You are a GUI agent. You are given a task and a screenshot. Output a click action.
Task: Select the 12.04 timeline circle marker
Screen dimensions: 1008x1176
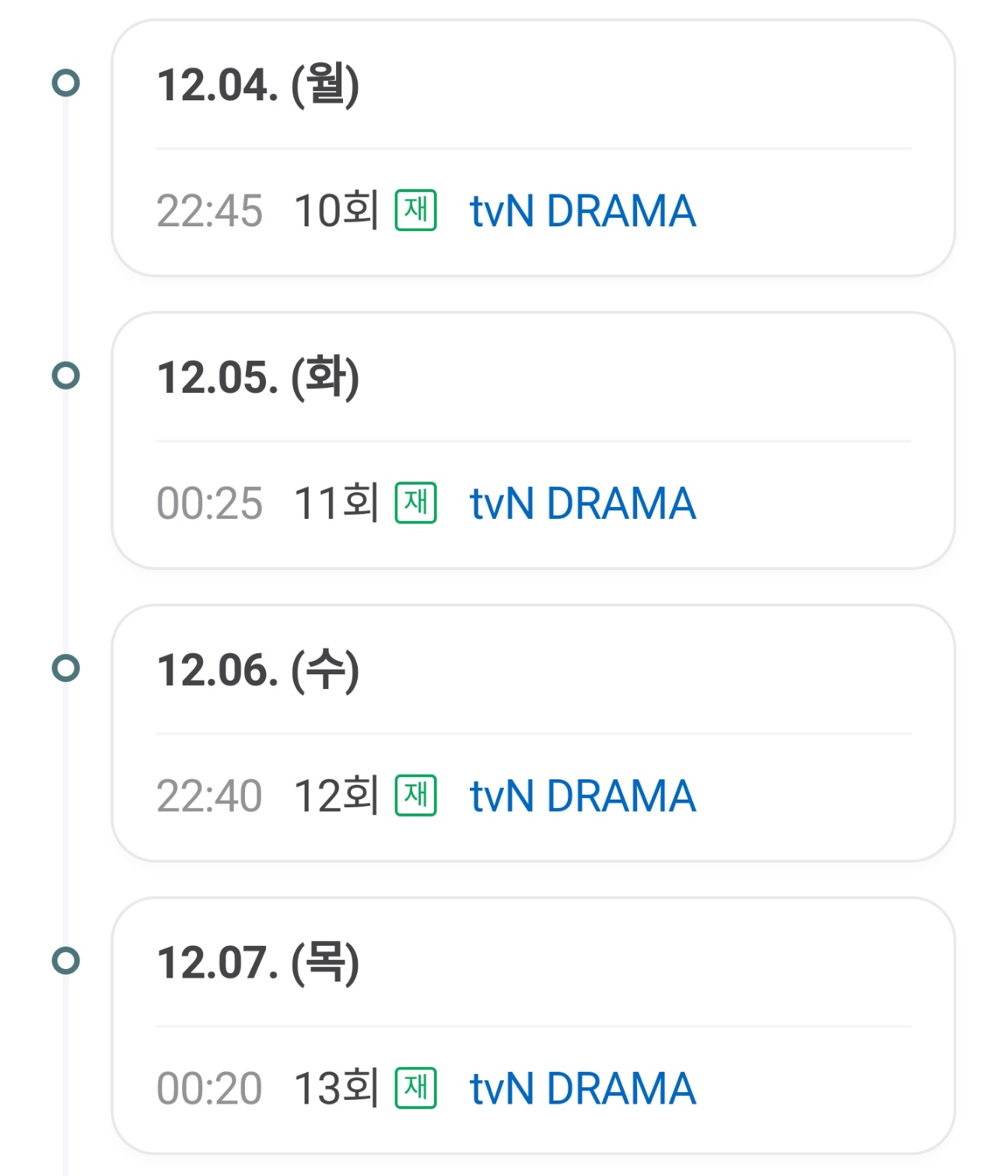click(66, 83)
